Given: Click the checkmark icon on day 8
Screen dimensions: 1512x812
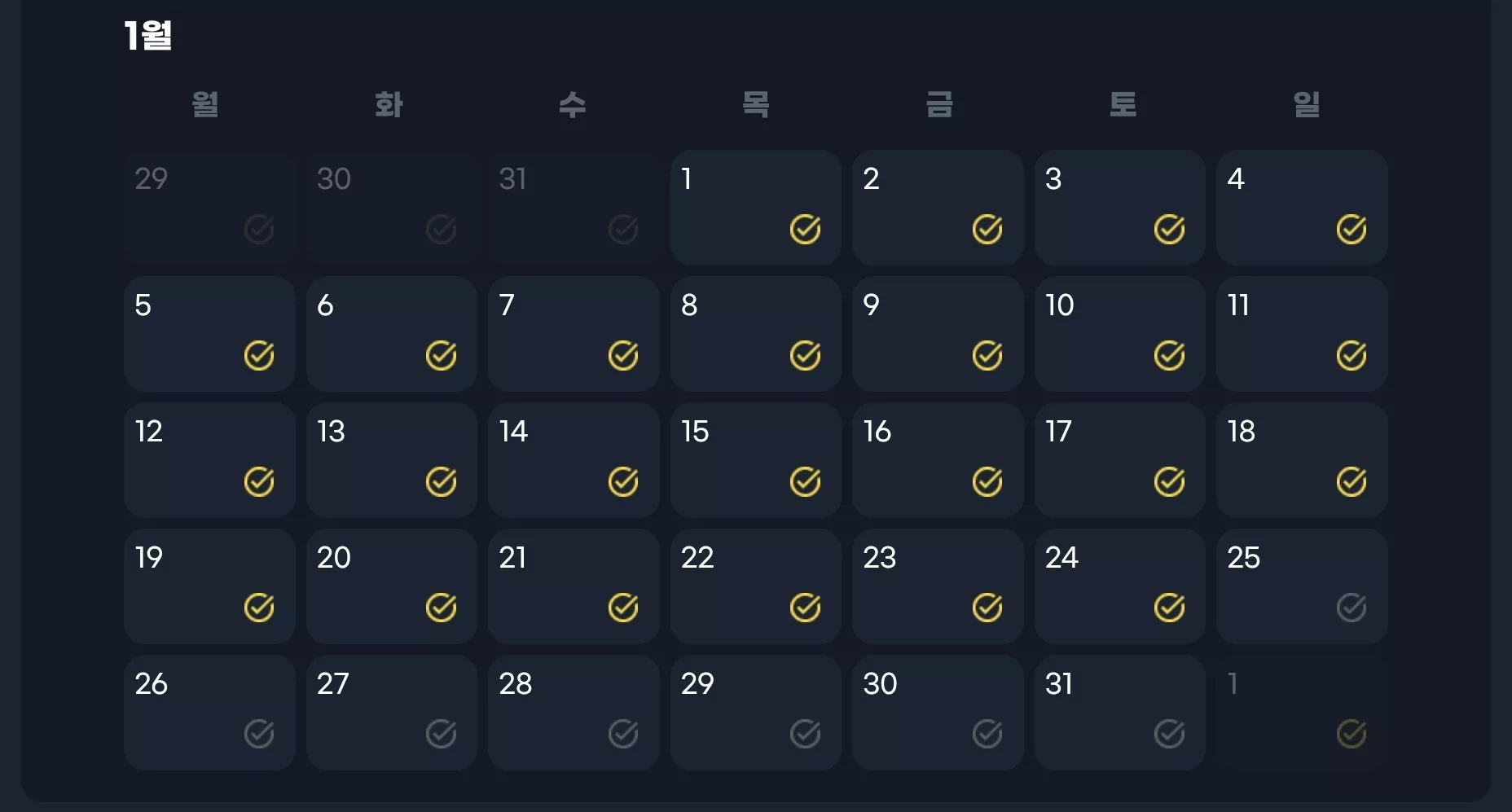Looking at the screenshot, I should [805, 356].
